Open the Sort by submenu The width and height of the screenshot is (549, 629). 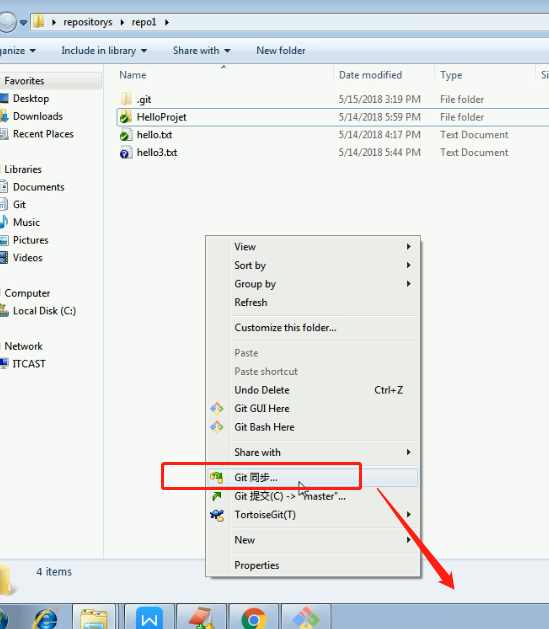323,265
